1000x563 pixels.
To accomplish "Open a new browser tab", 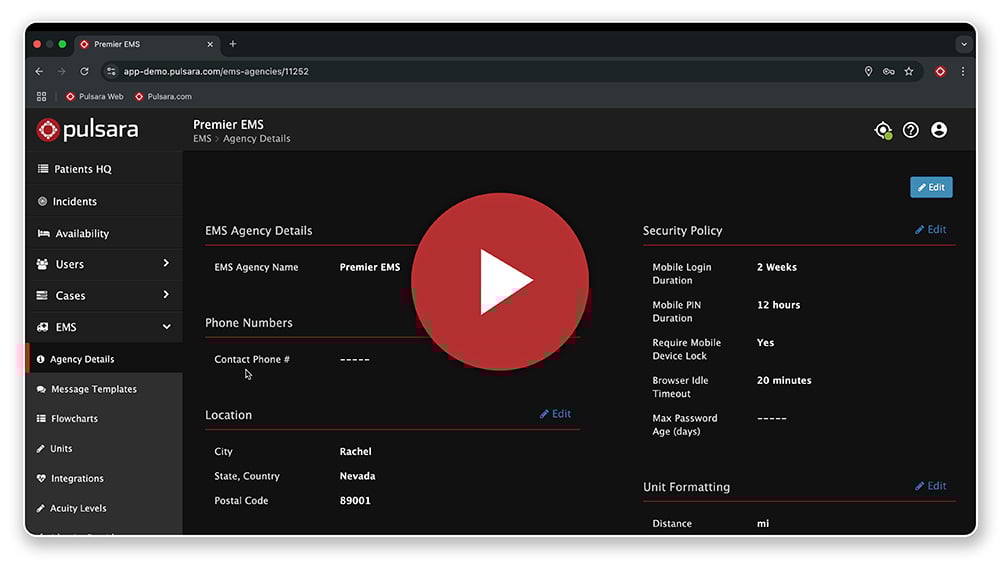I will (x=233, y=44).
